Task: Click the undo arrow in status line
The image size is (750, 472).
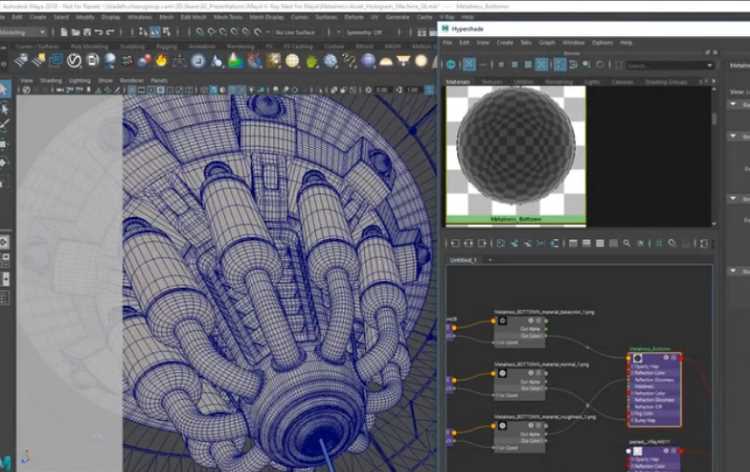Action: pos(99,32)
